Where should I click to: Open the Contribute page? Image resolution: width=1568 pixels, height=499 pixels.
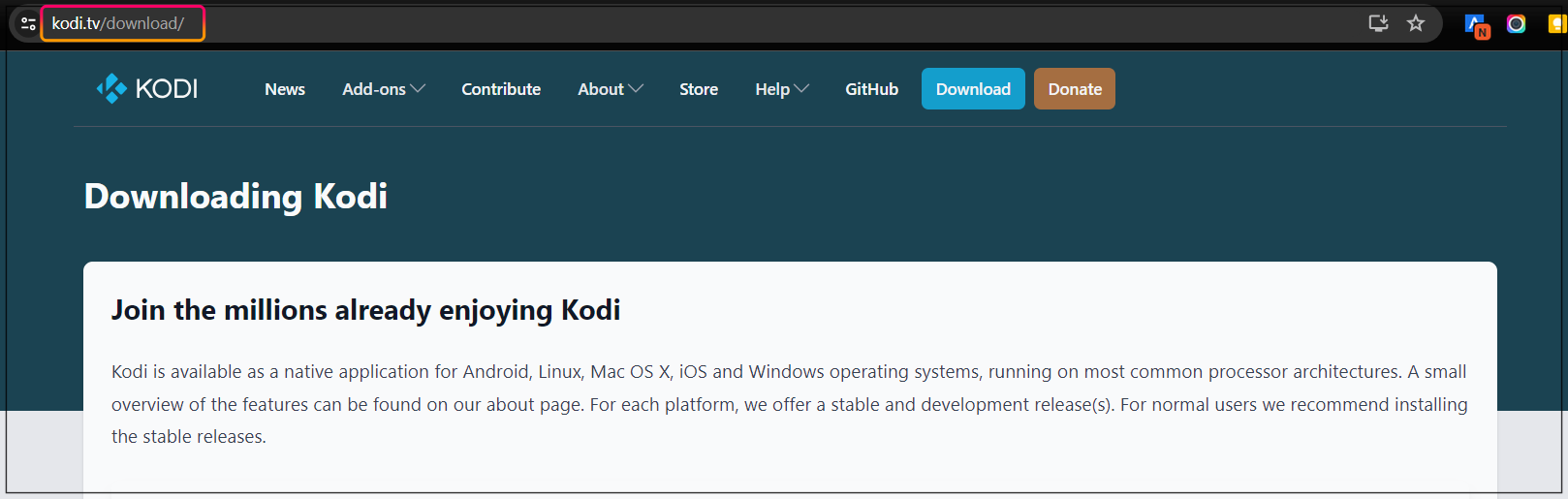[x=501, y=89]
